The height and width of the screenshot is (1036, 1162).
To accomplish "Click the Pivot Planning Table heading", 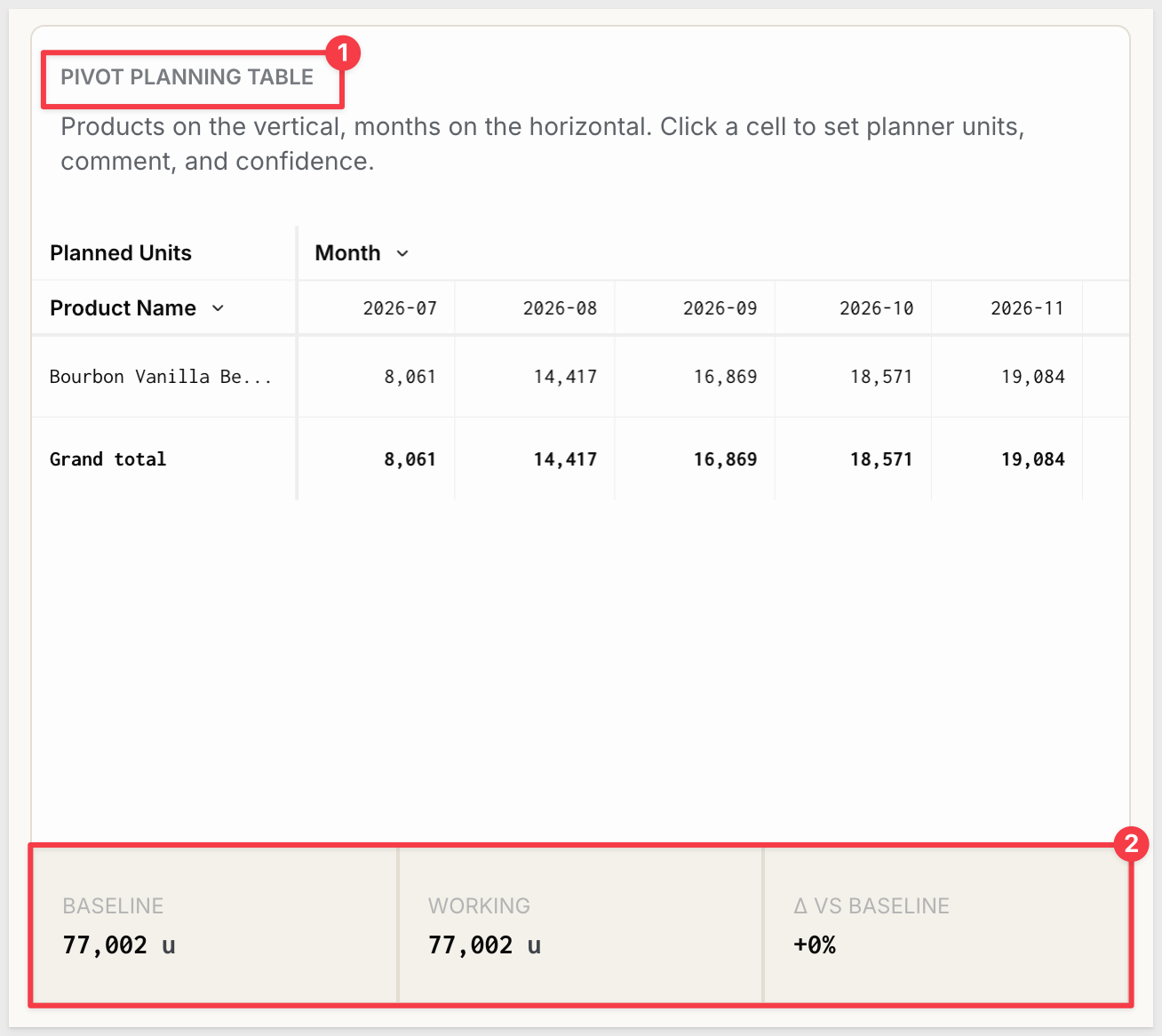I will (187, 77).
